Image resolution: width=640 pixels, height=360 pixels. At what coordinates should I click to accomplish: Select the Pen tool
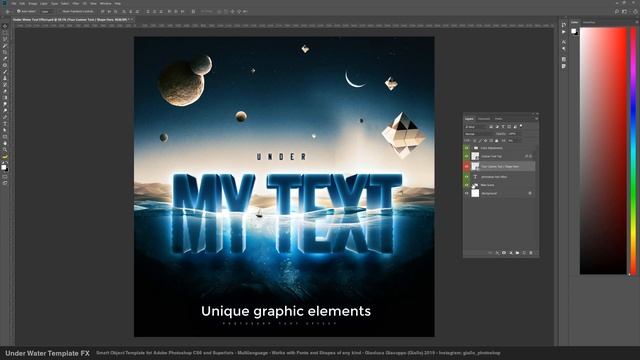pyautogui.click(x=5, y=117)
